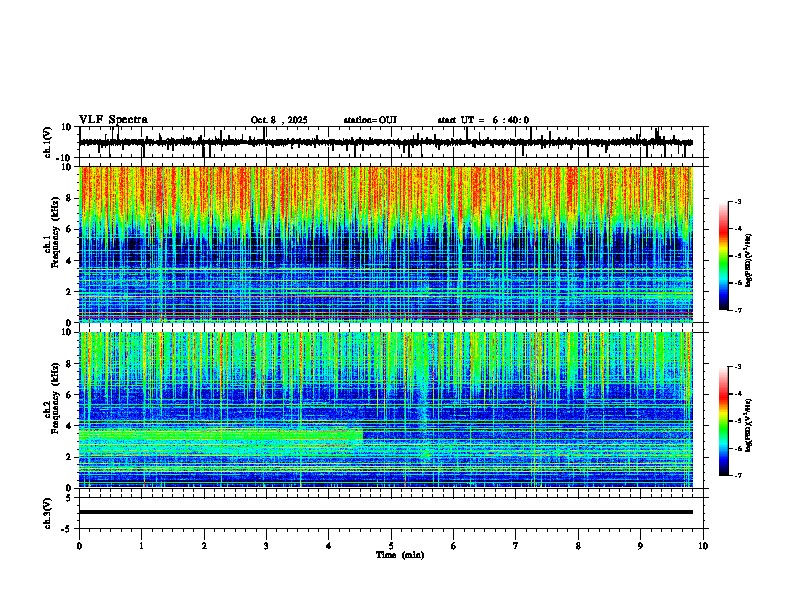Image resolution: width=792 pixels, height=612 pixels.
Task: Click the "-3" label on ch.2 color bar
Action: point(738,367)
